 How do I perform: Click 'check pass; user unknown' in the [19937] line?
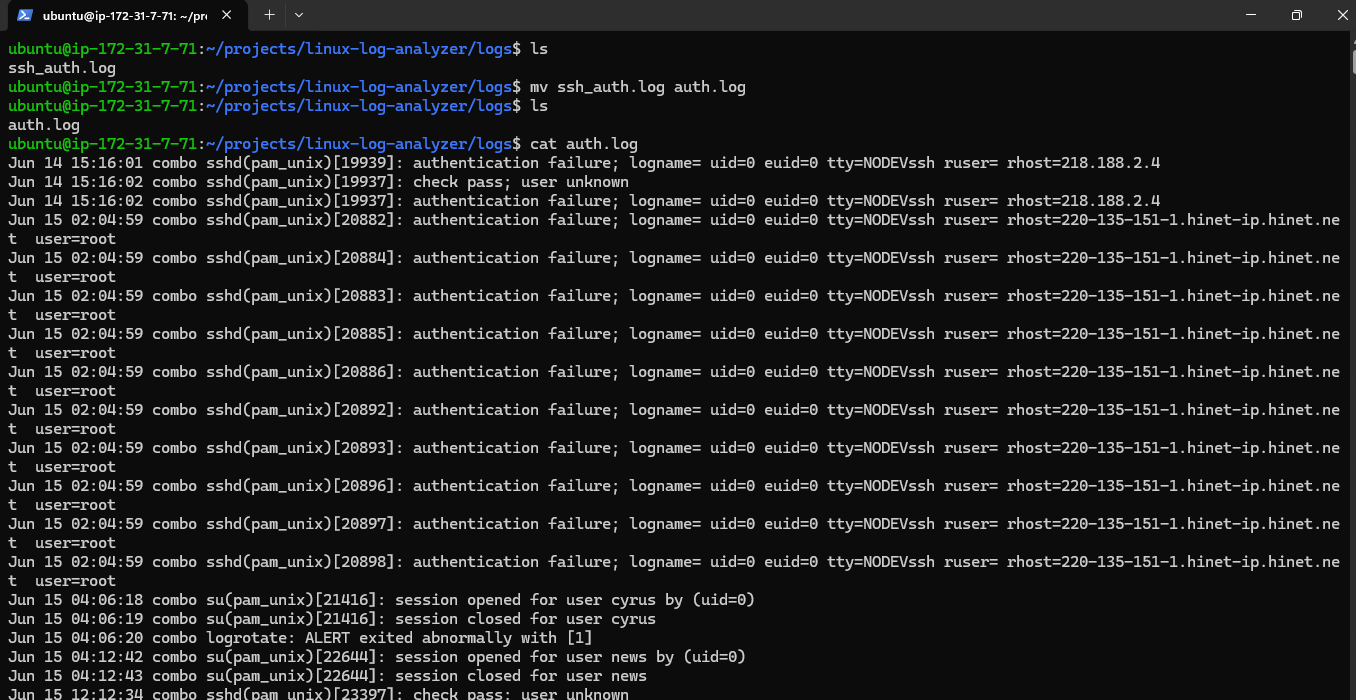[x=521, y=182]
